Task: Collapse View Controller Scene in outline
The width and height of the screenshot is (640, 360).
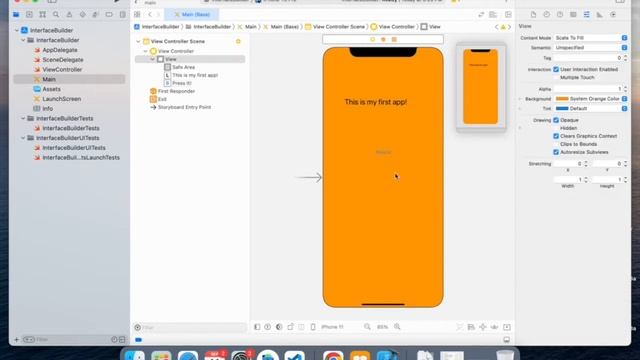Action: [138, 41]
